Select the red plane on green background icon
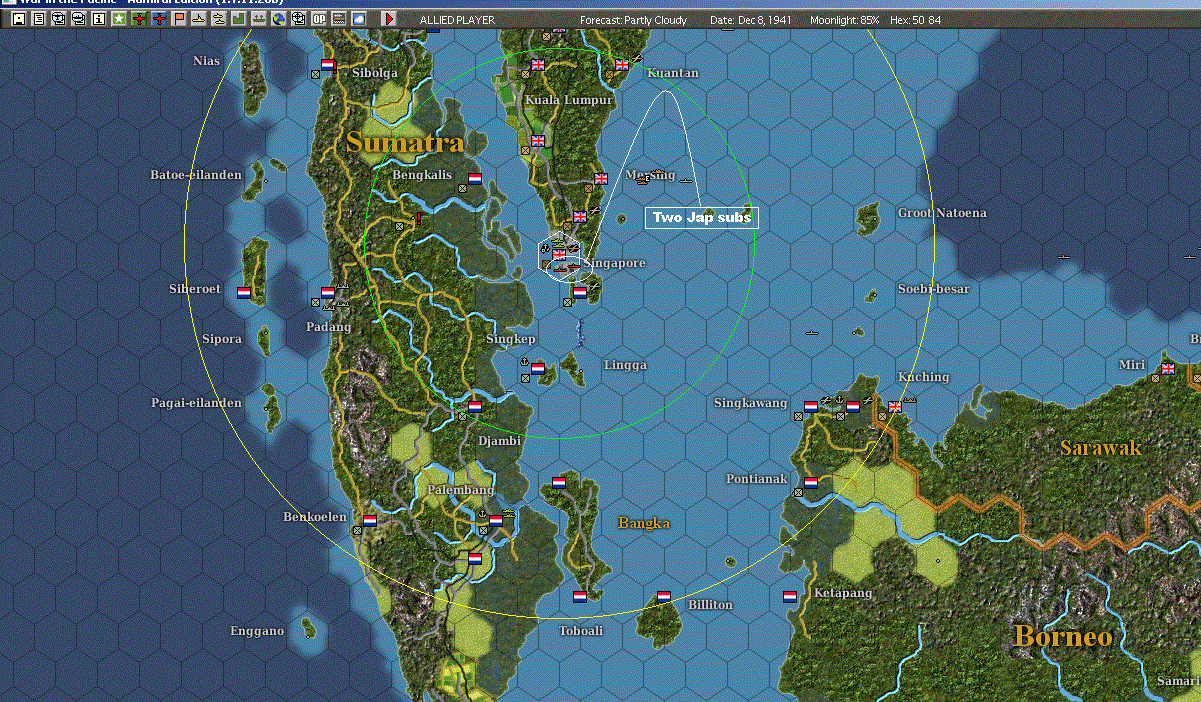Screen dimensions: 1201x702 pyautogui.click(x=139, y=19)
